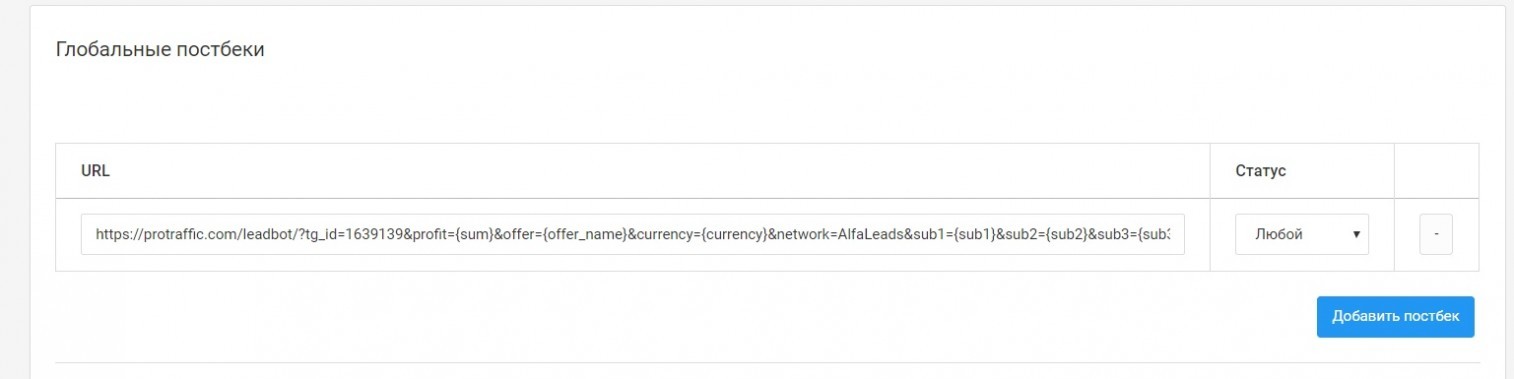
Task: Click the empty header cell above minus button
Action: click(x=1436, y=171)
